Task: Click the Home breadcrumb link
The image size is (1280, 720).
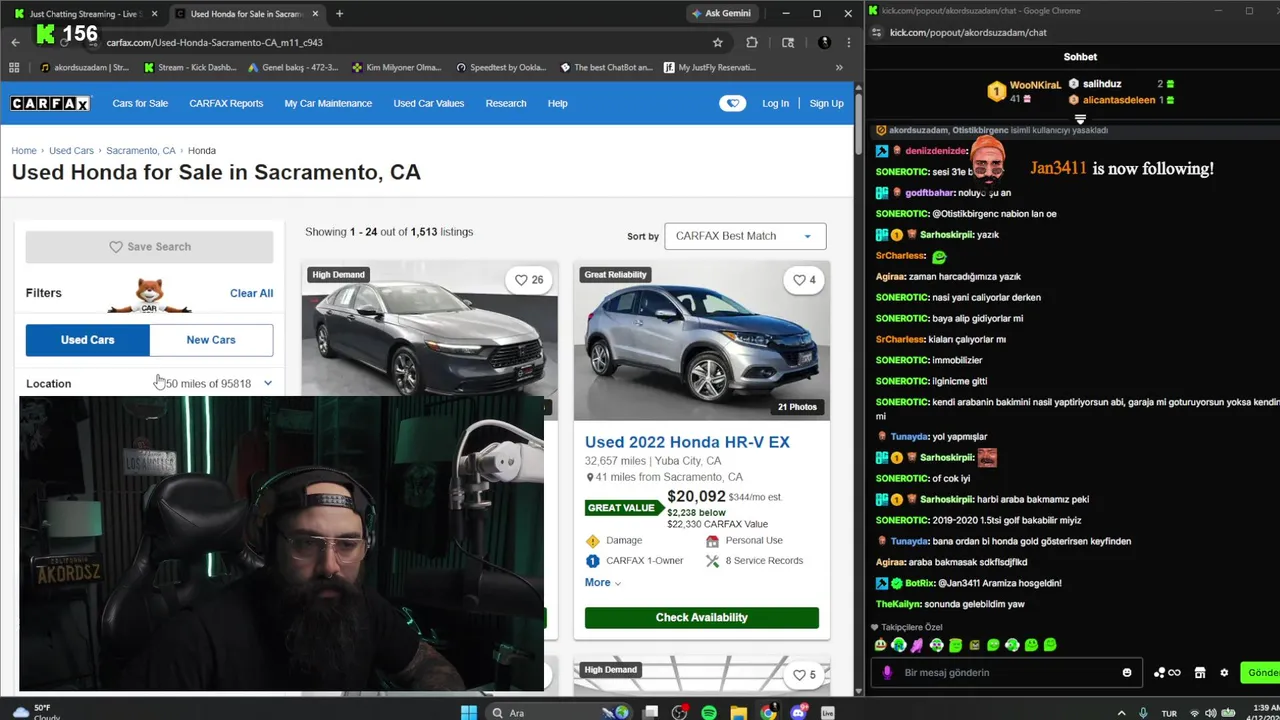Action: coord(24,151)
